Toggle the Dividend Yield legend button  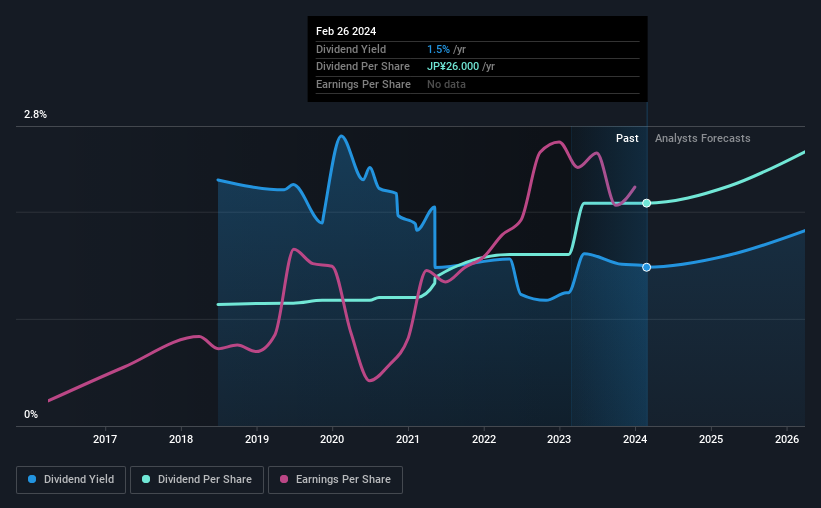tap(71, 480)
